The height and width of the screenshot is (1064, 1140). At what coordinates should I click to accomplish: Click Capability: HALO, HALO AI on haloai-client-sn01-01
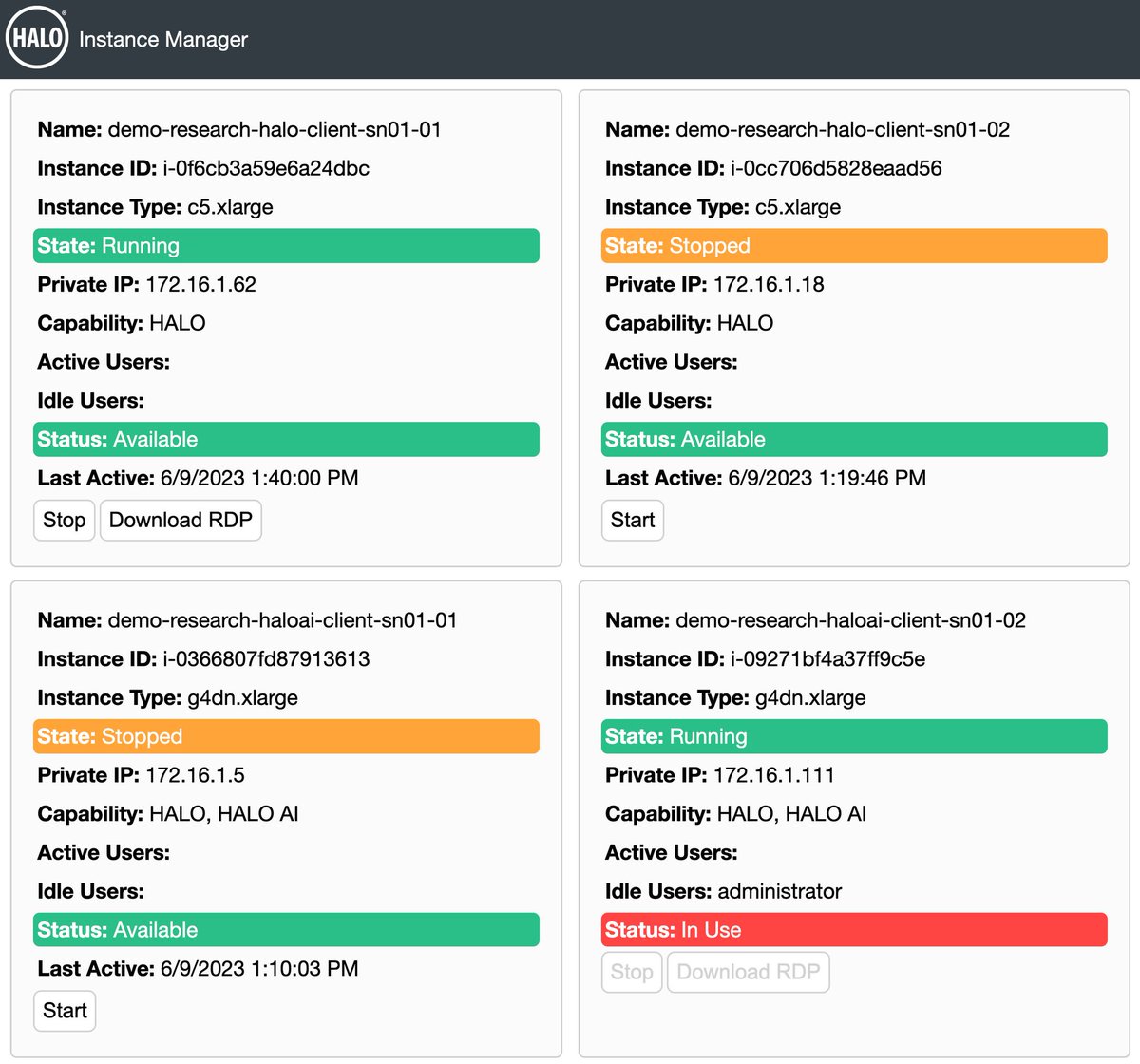[x=168, y=814]
